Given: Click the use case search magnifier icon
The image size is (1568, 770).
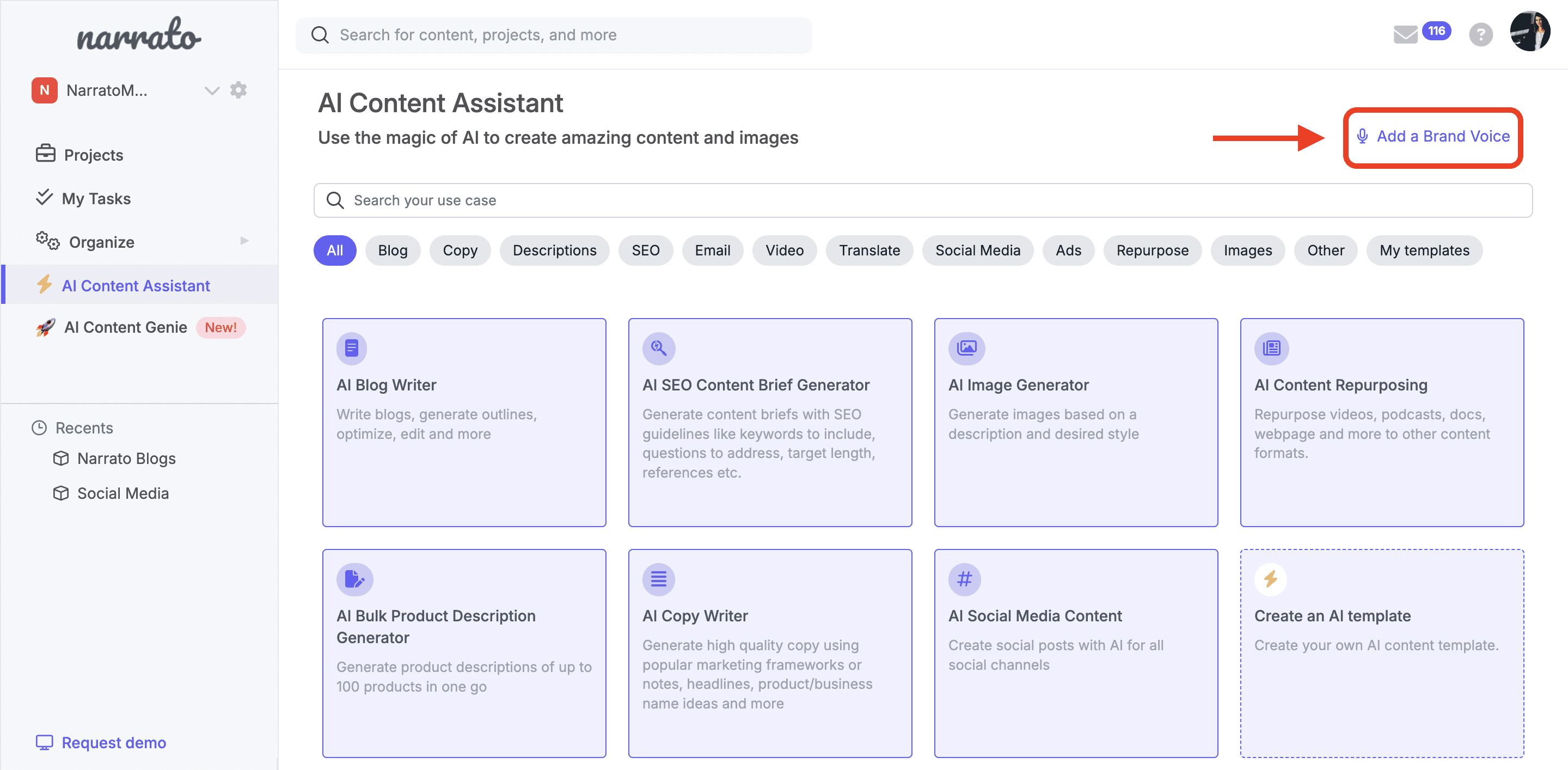Looking at the screenshot, I should pyautogui.click(x=335, y=200).
